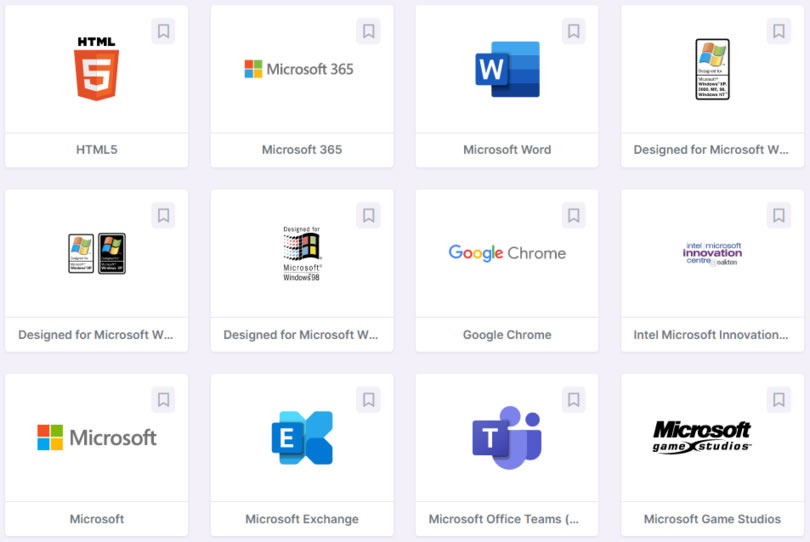Bookmark the Microsoft Game Studios logo
810x542 pixels.
click(778, 399)
